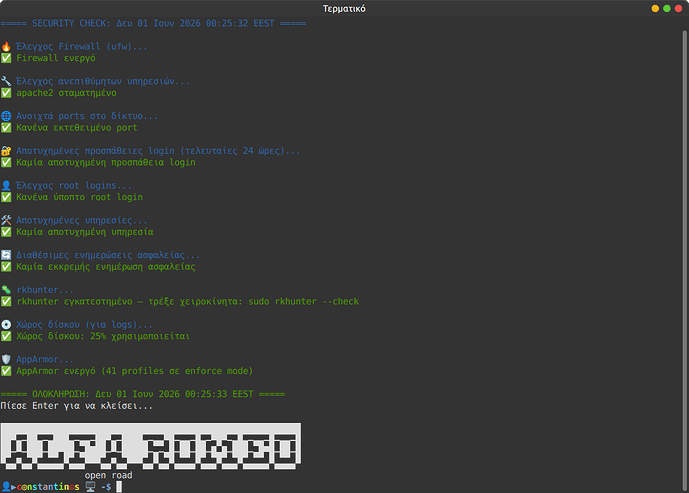Click the globe emoji before Ανοιχτά ports

click(6, 116)
